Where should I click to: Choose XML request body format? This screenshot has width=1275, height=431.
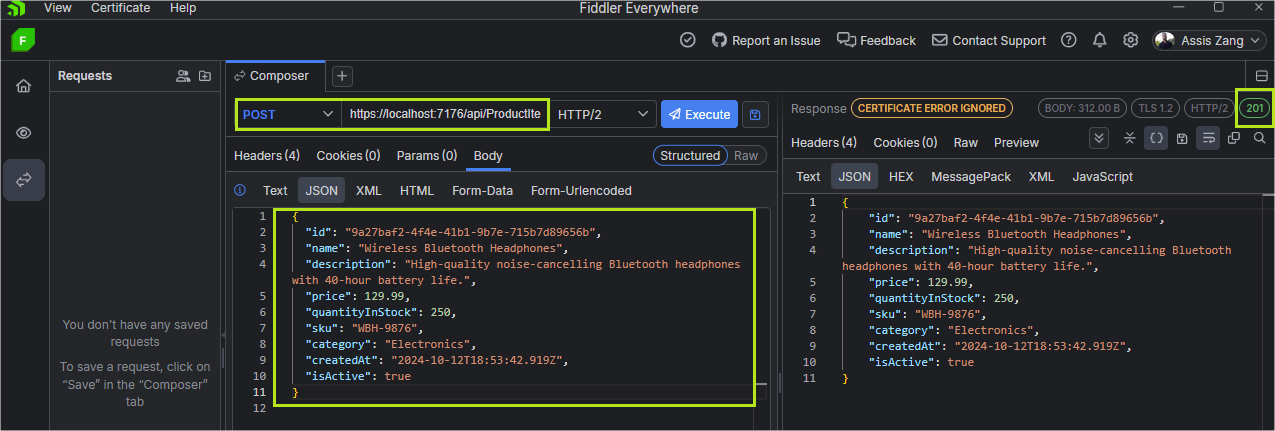click(369, 190)
